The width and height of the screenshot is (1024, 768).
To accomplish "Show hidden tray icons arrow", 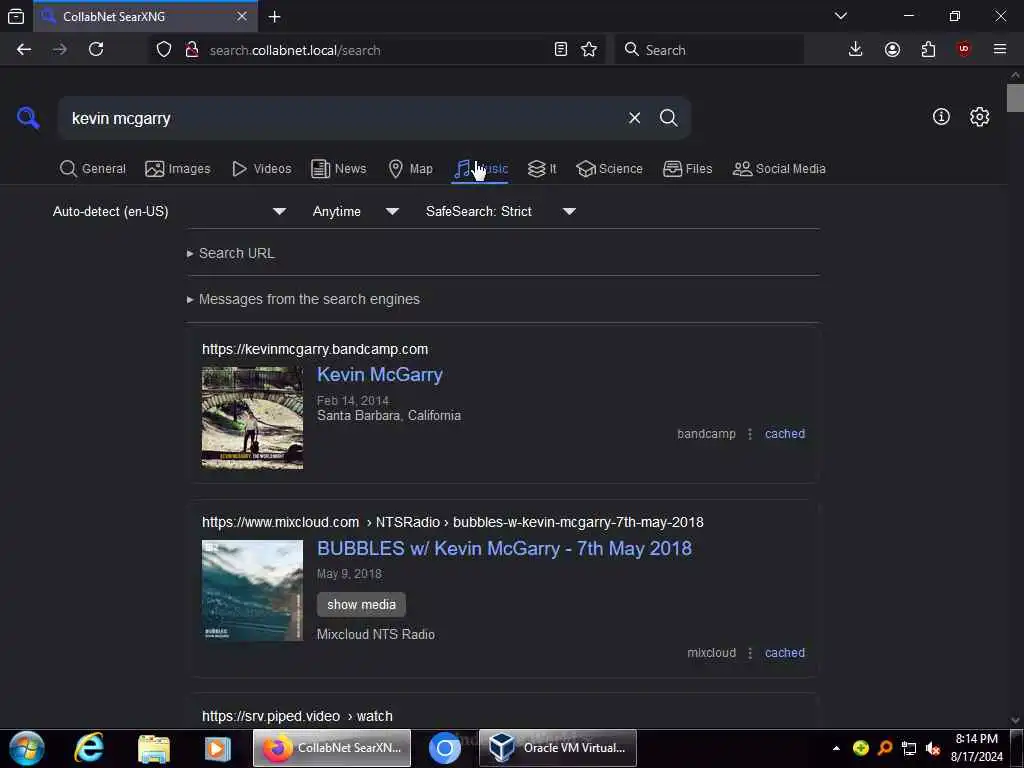I will [x=837, y=748].
